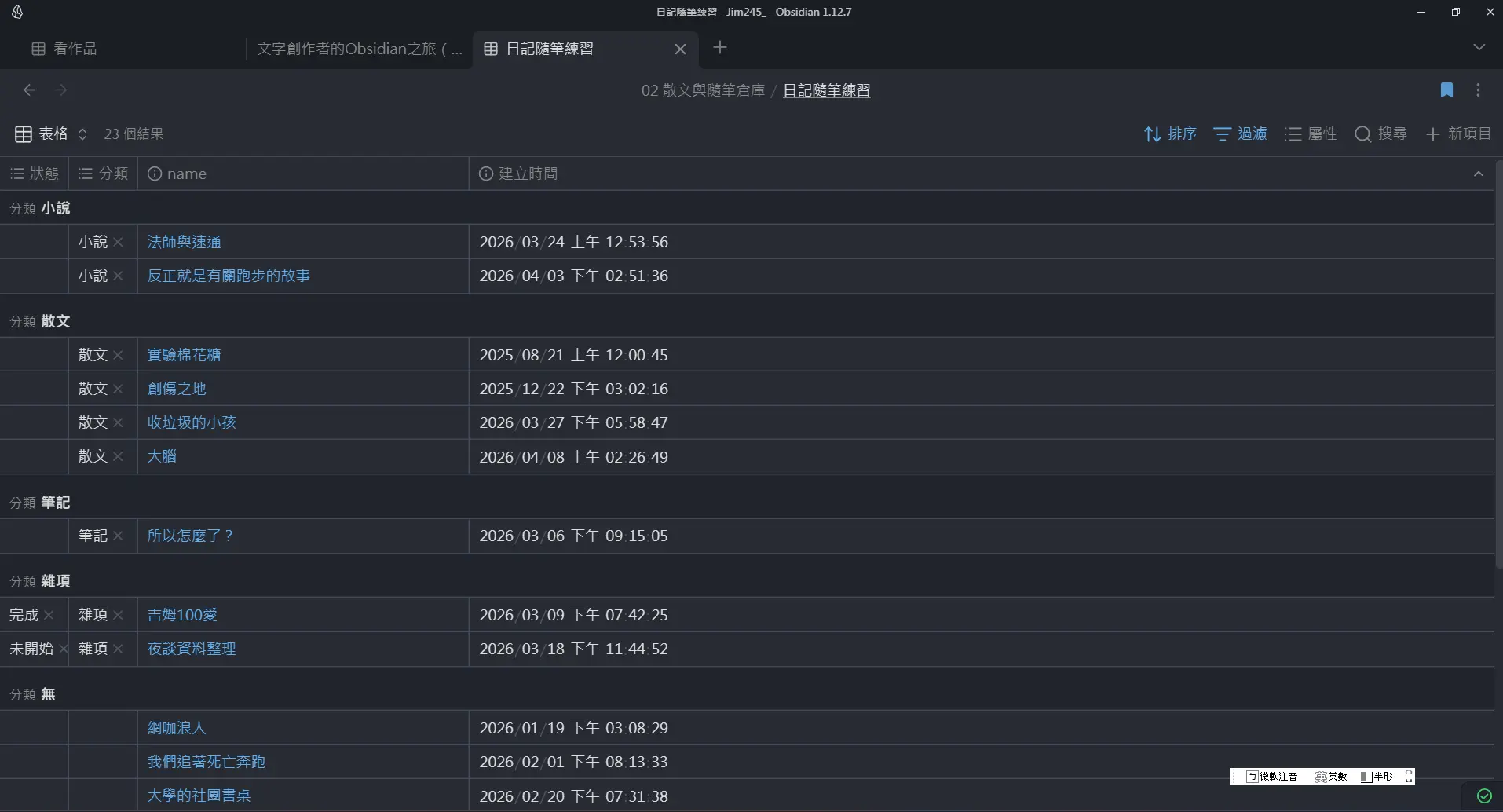1503x812 pixels.
Task: Open the 排序 sort options
Action: coord(1170,134)
